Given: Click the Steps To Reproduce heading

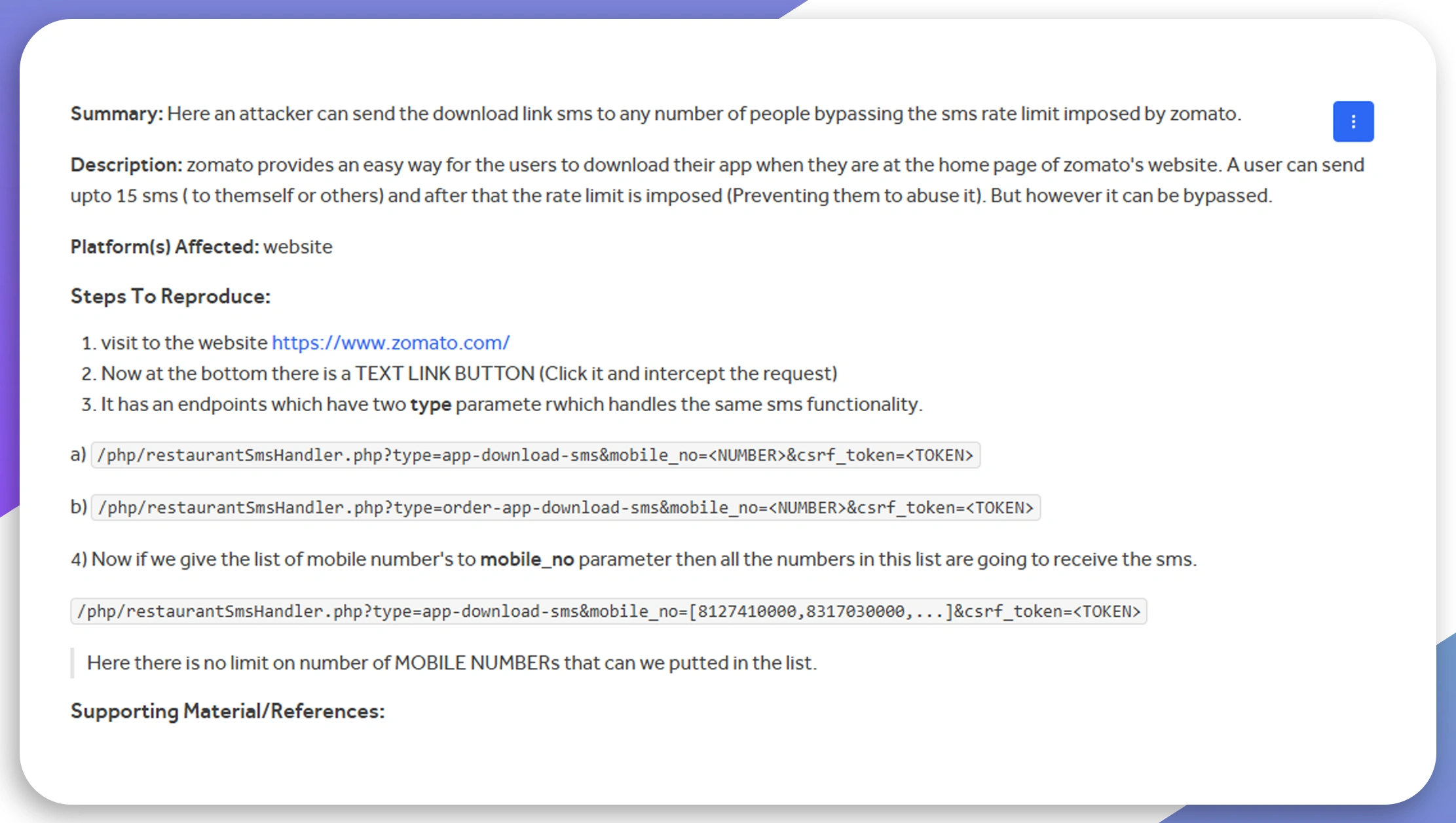Looking at the screenshot, I should click(170, 297).
